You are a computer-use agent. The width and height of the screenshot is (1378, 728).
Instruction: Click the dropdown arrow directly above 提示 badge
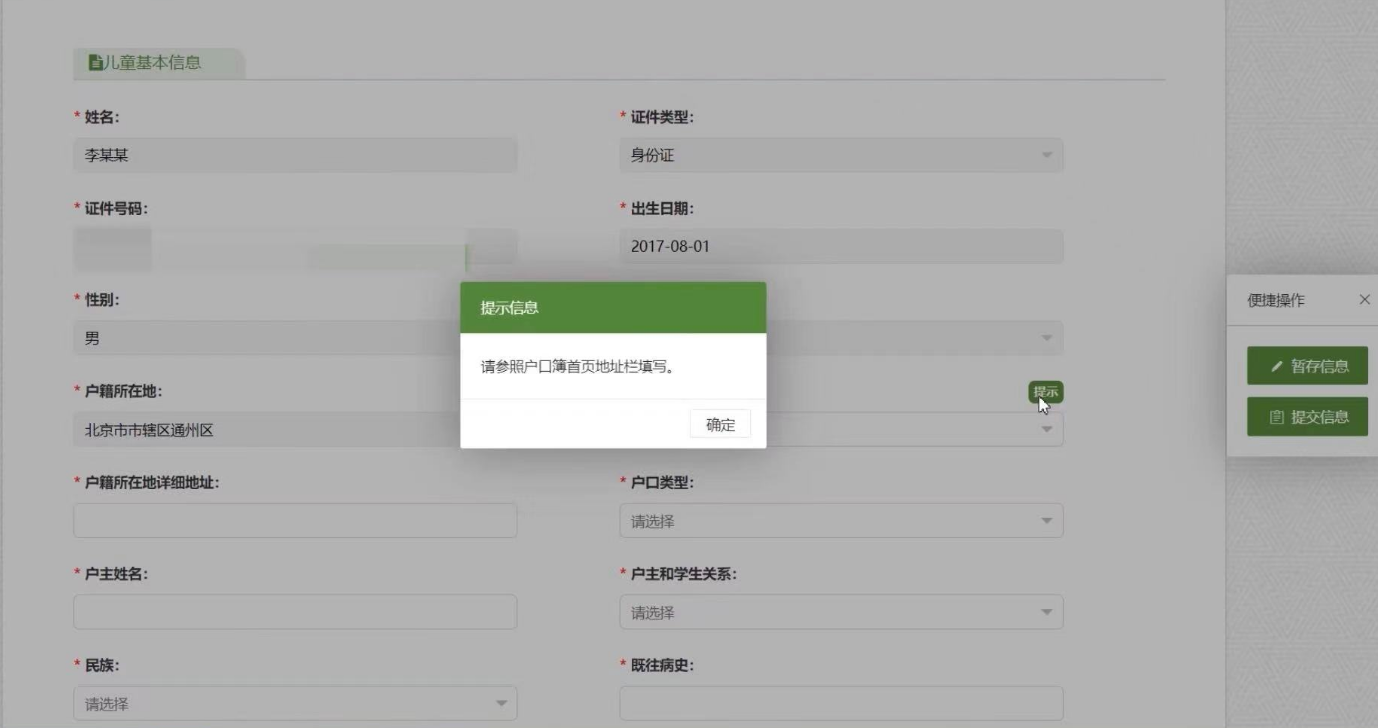1046,338
